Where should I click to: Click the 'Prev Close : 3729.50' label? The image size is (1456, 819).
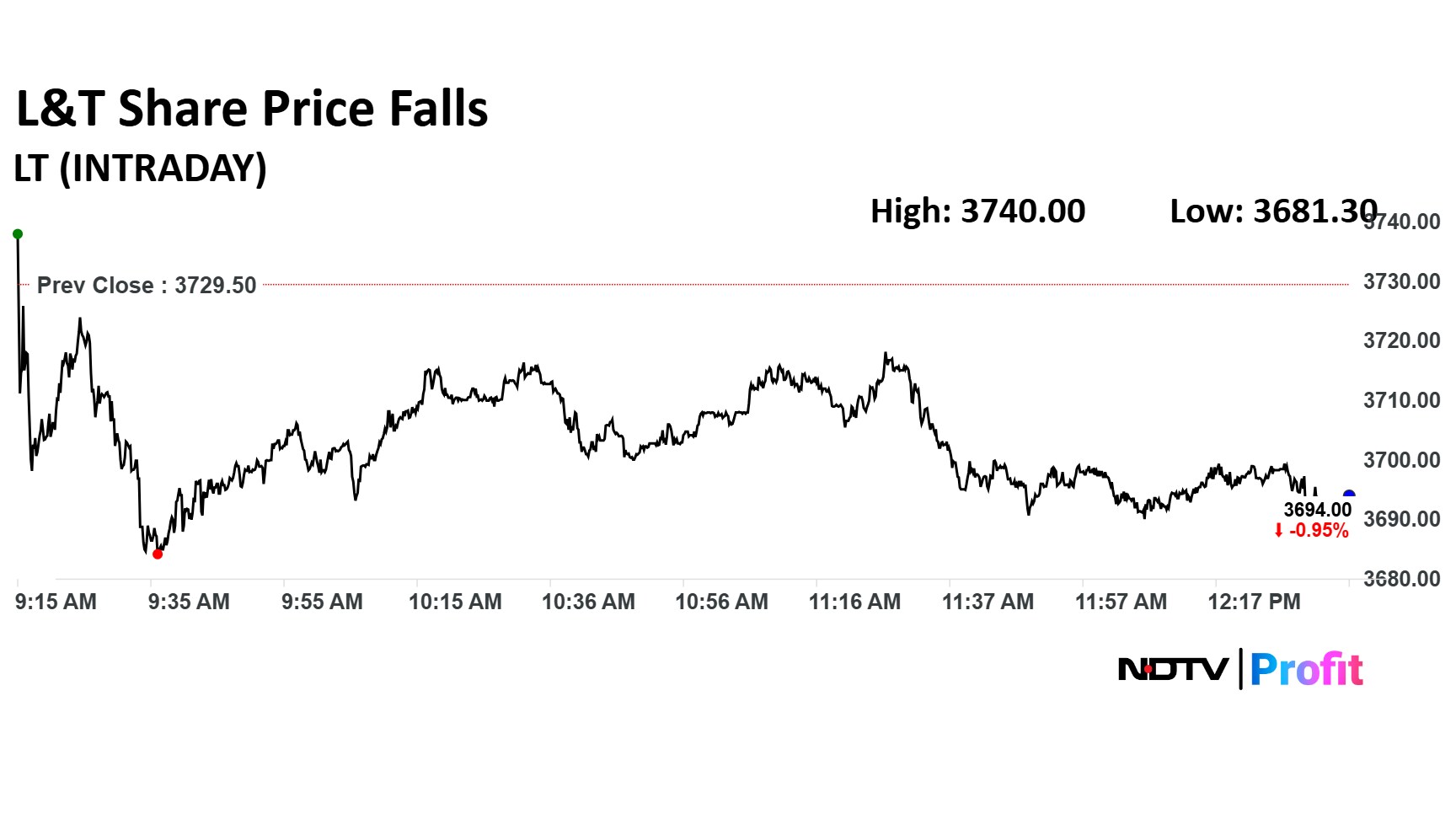(147, 286)
